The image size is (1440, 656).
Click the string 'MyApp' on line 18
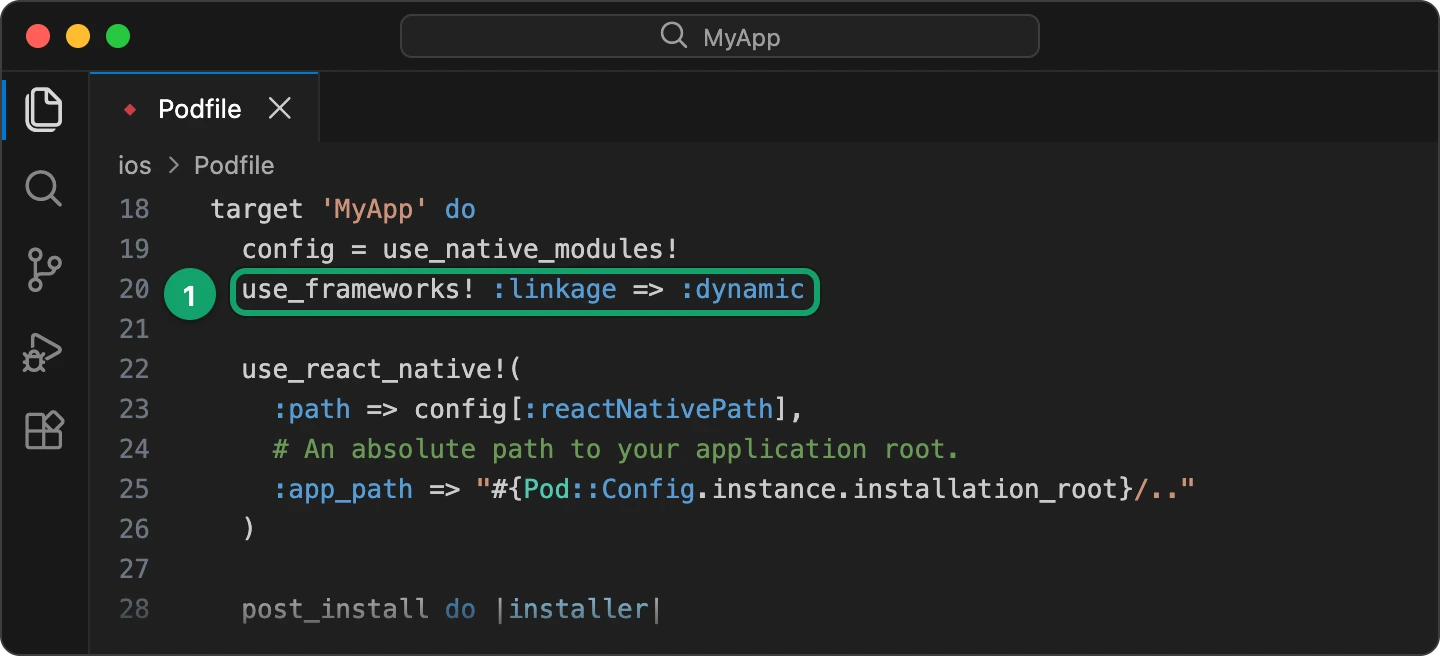[374, 209]
